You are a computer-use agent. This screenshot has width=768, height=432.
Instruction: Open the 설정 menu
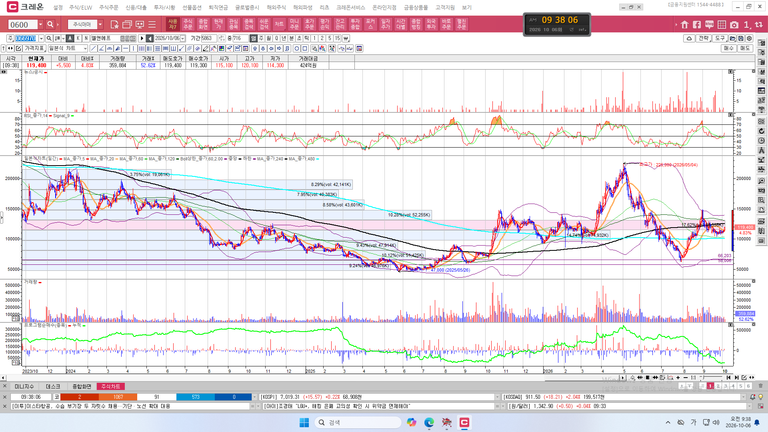coord(58,7)
